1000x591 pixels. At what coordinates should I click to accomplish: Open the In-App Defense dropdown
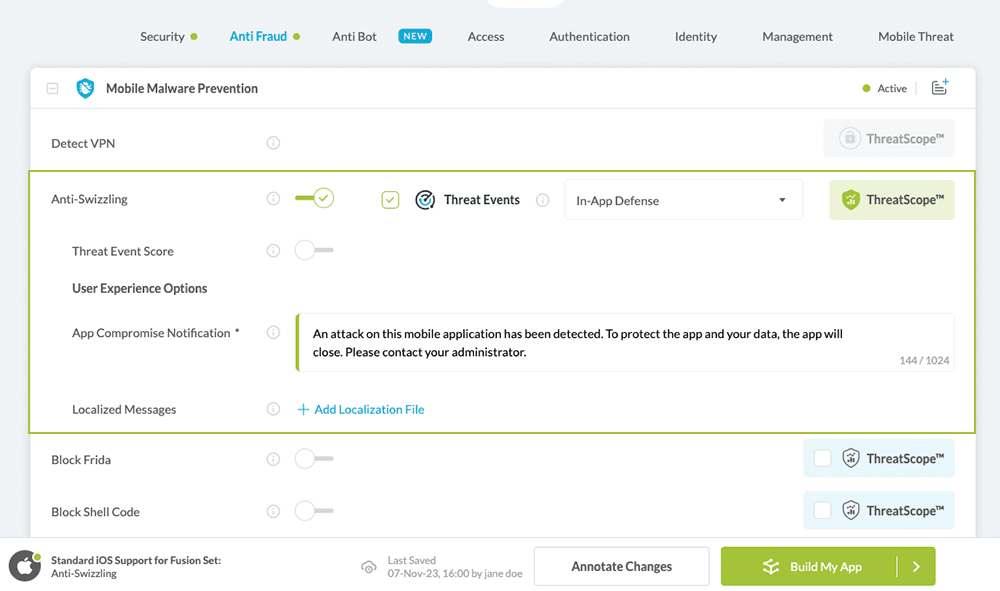point(683,200)
